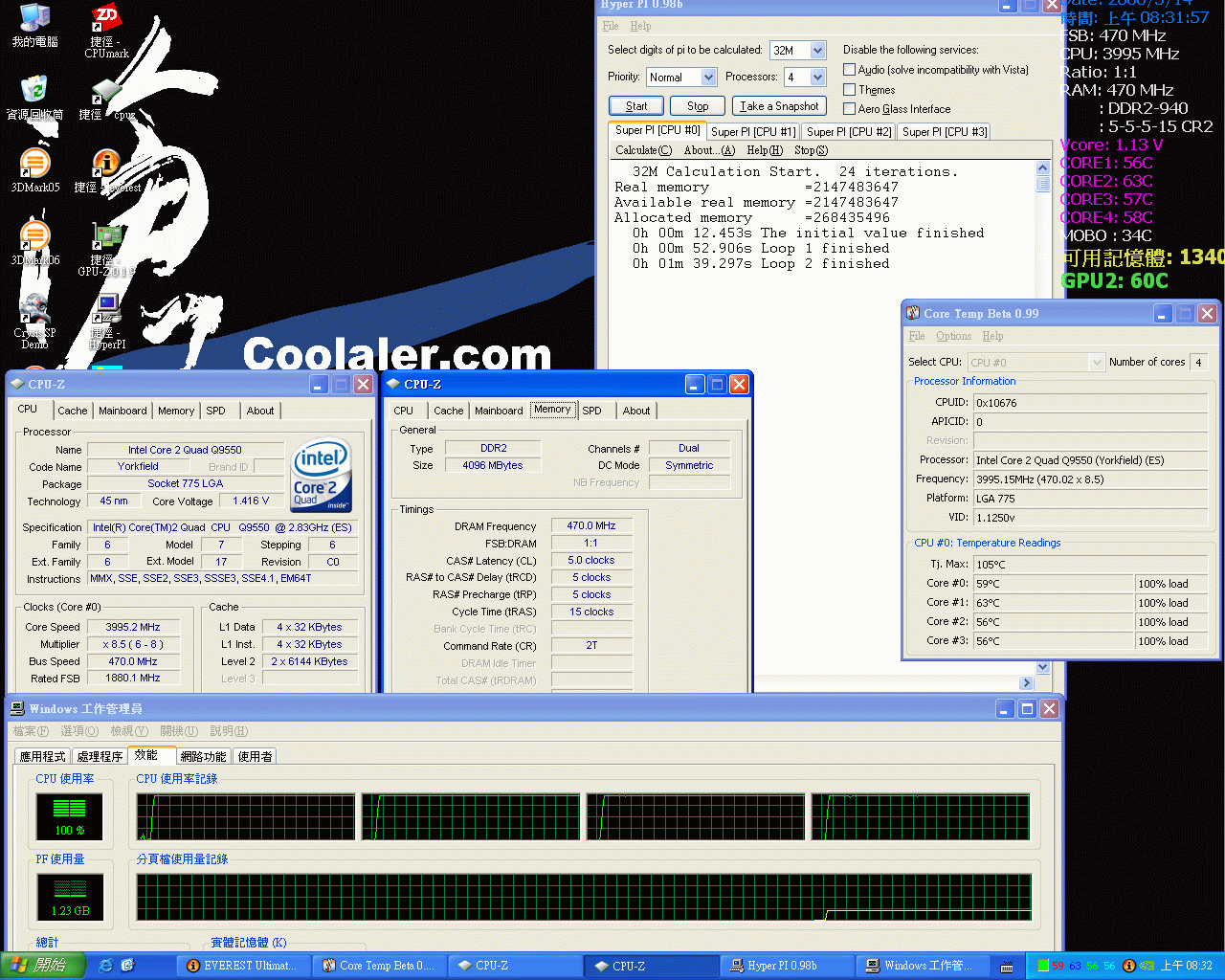
Task: Open Mainboard tab in left CPU-Z window
Action: [x=122, y=411]
